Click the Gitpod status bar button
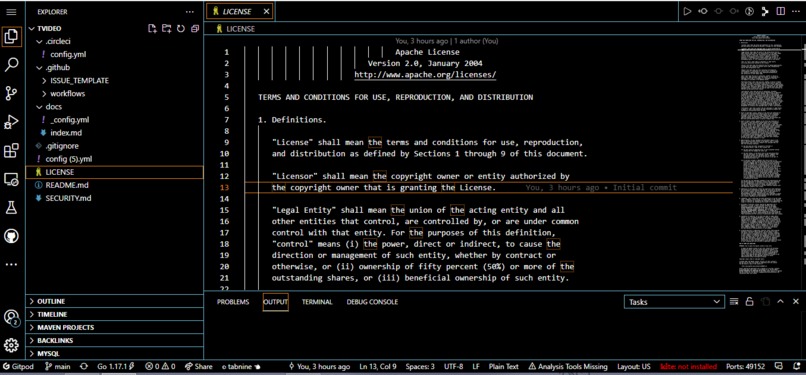The height and width of the screenshot is (375, 806). [20, 367]
